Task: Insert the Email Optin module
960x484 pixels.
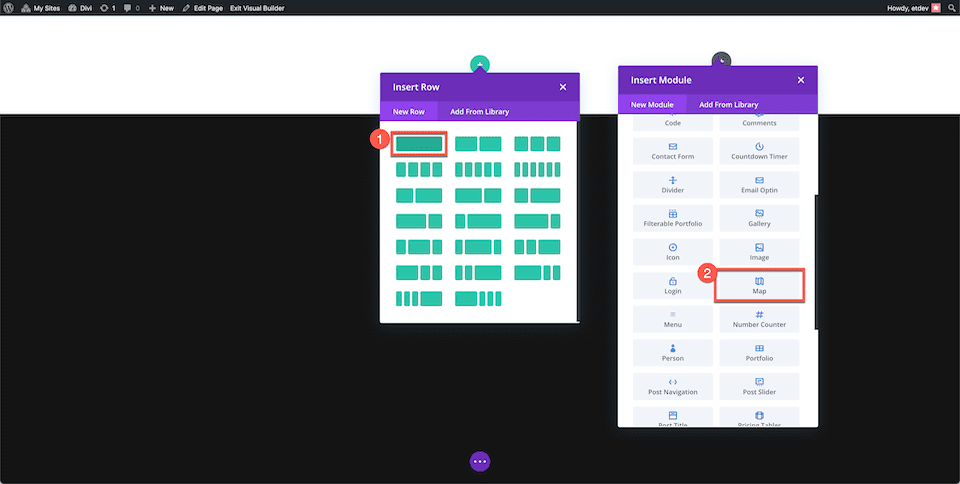Action: point(759,185)
